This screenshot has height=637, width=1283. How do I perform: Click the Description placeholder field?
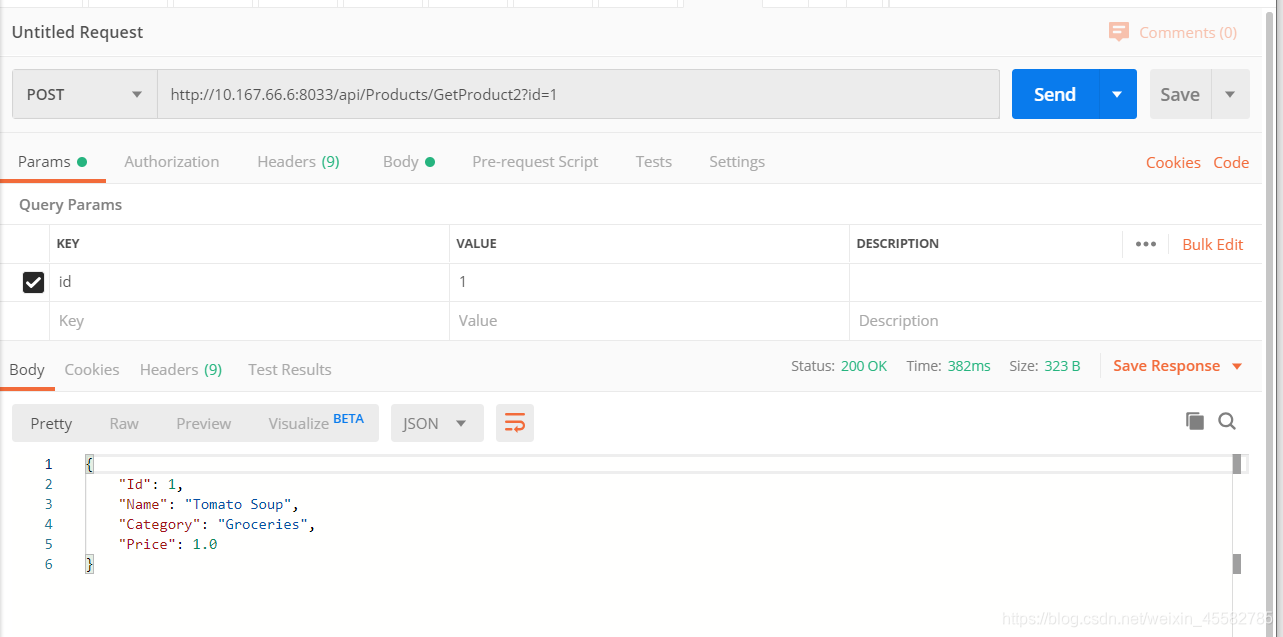[1056, 321]
